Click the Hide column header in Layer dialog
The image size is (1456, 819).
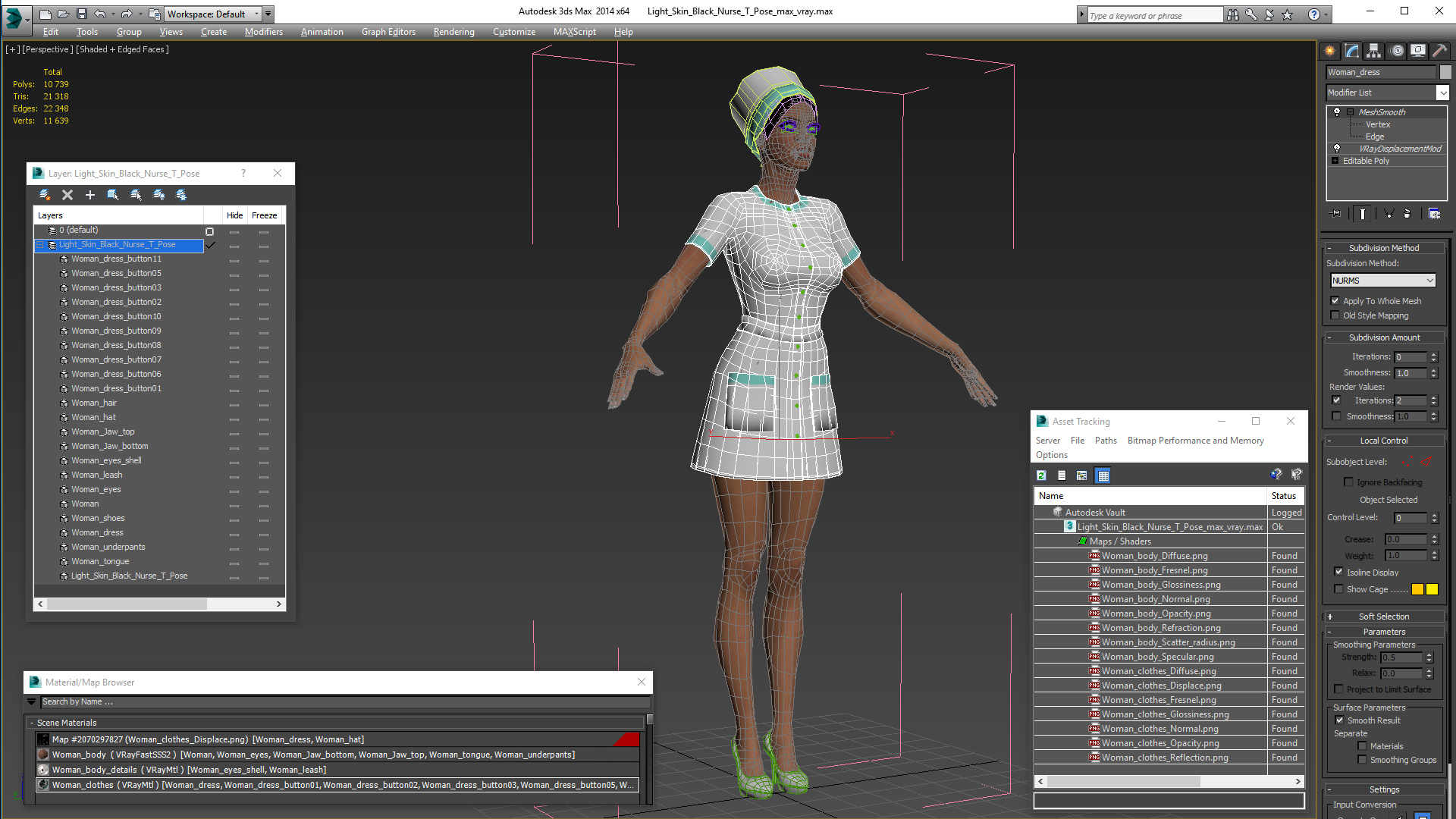point(234,215)
